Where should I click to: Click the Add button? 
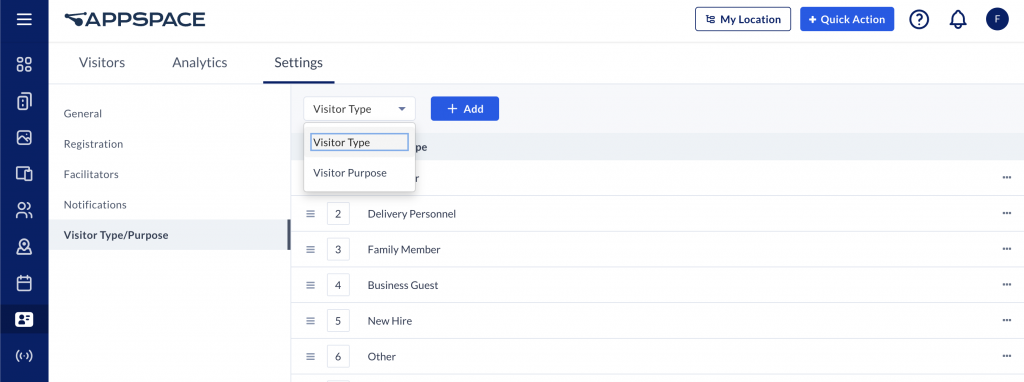click(x=465, y=109)
